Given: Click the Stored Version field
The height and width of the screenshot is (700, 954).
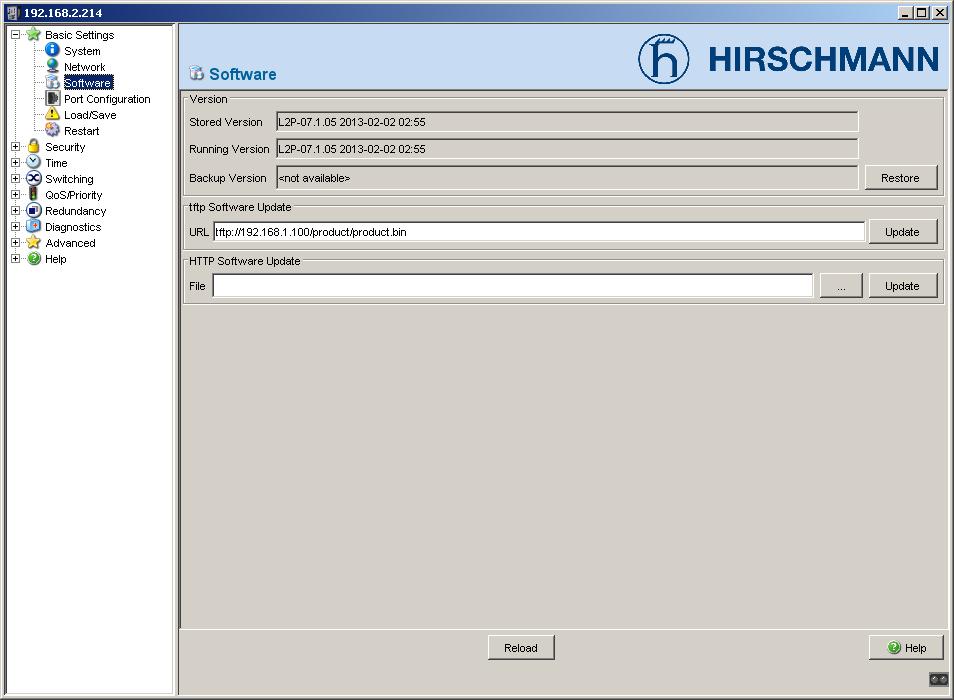Looking at the screenshot, I should click(x=567, y=122).
